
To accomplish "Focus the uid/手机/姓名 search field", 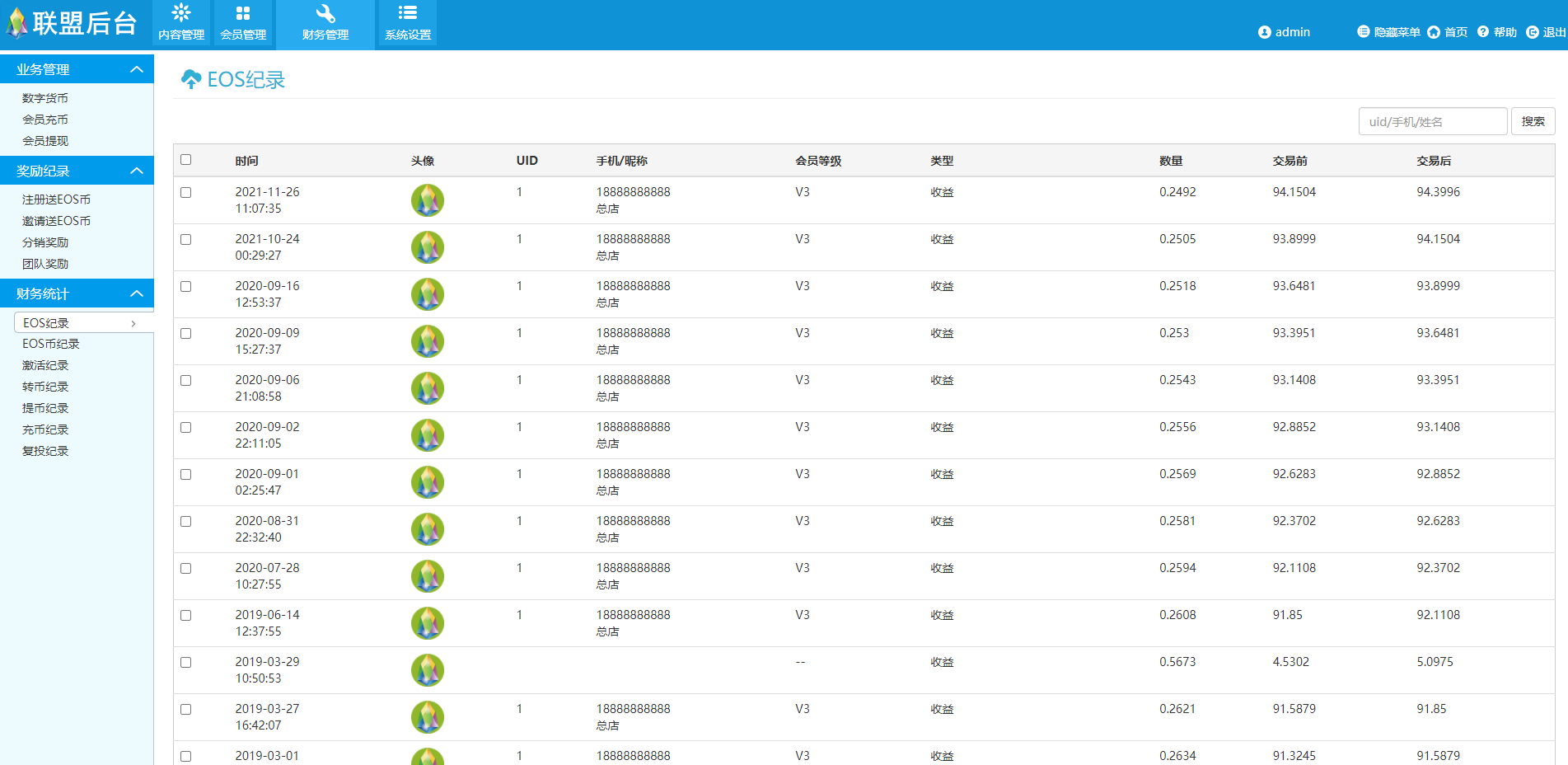I will [x=1433, y=121].
